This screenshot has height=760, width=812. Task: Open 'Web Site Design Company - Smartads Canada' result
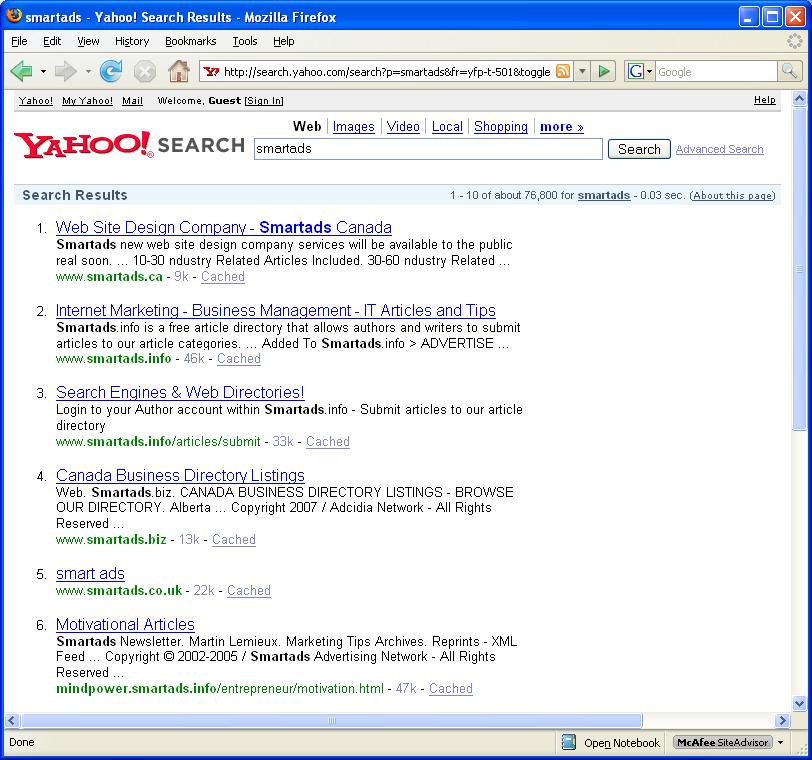pyautogui.click(x=223, y=227)
